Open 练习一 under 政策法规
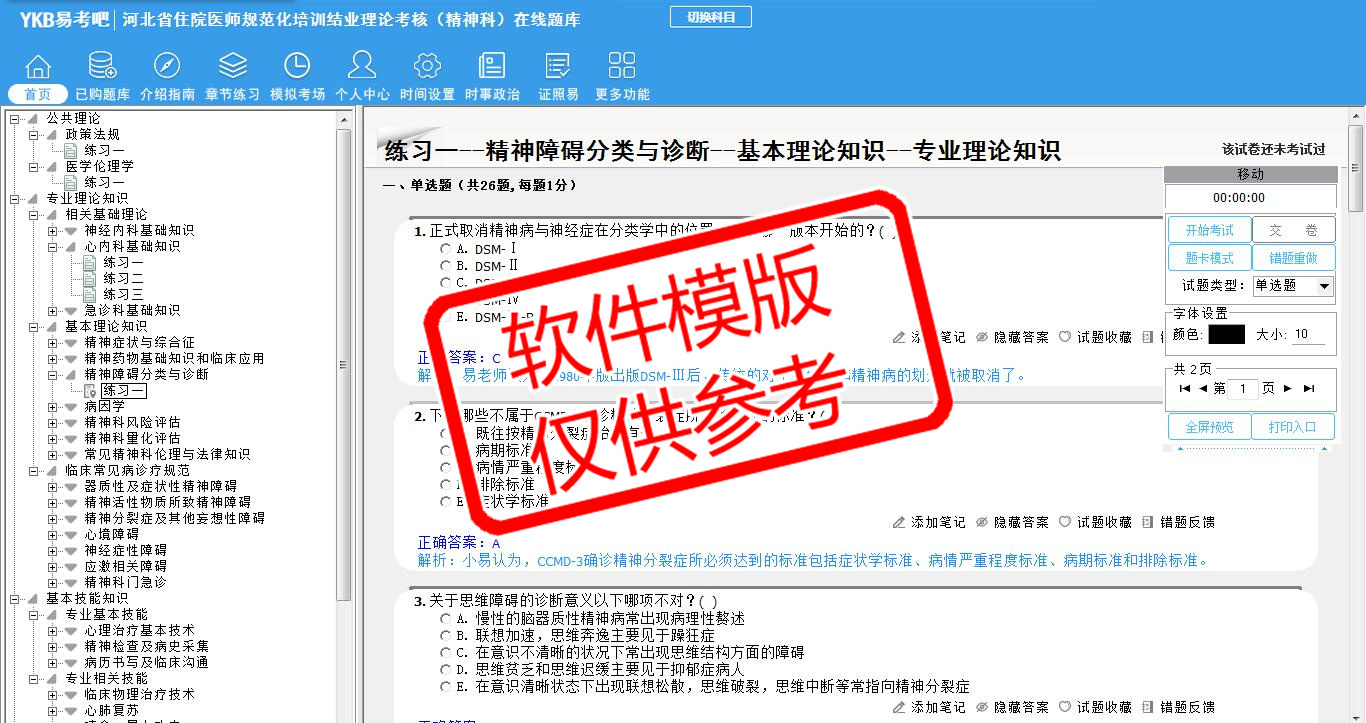The image size is (1366, 723). (x=104, y=151)
